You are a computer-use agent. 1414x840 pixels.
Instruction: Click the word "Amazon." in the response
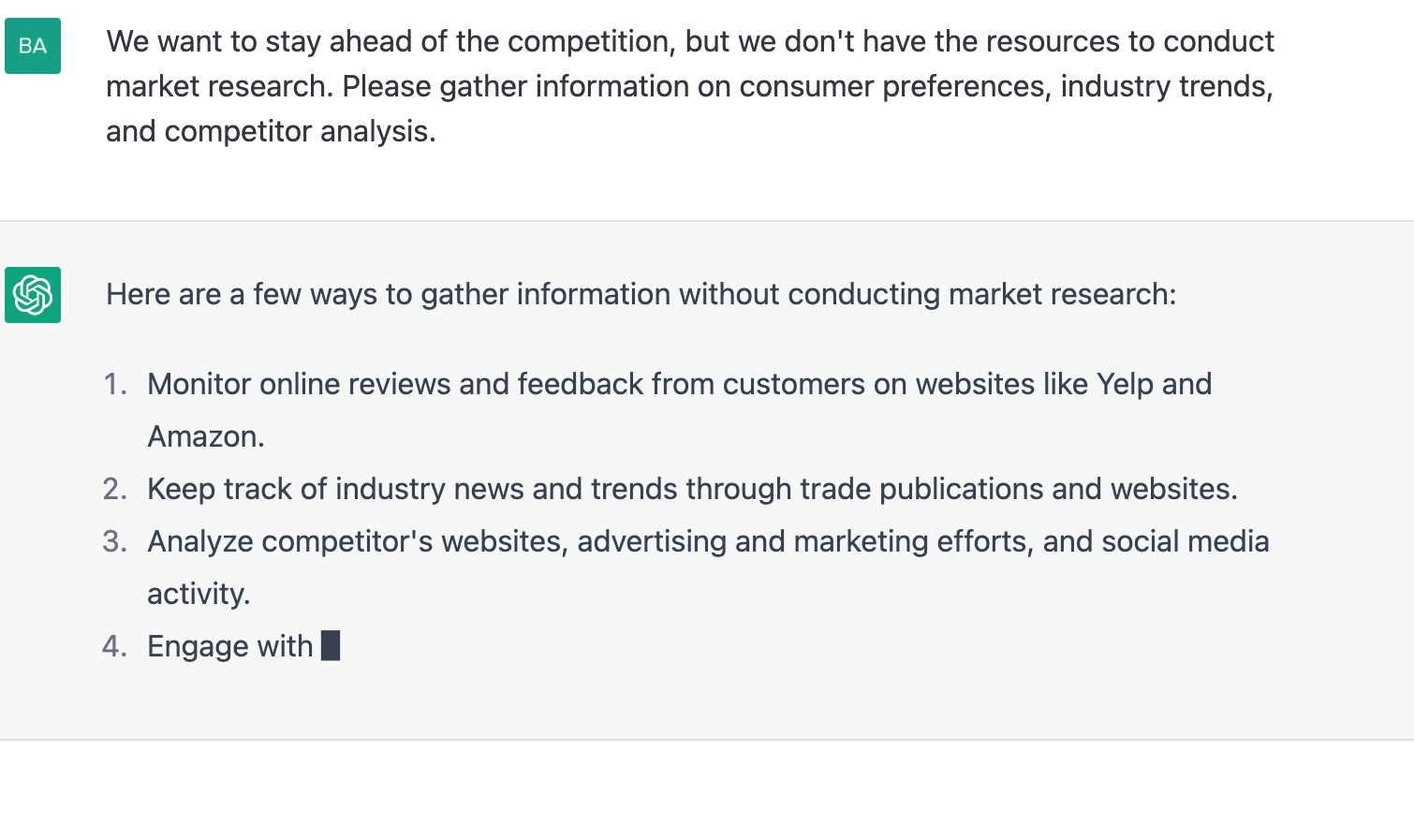coord(206,436)
